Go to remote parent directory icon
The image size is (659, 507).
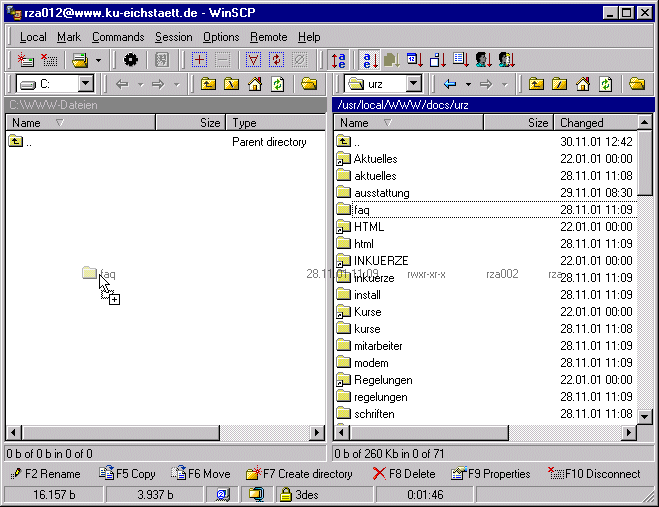click(536, 84)
